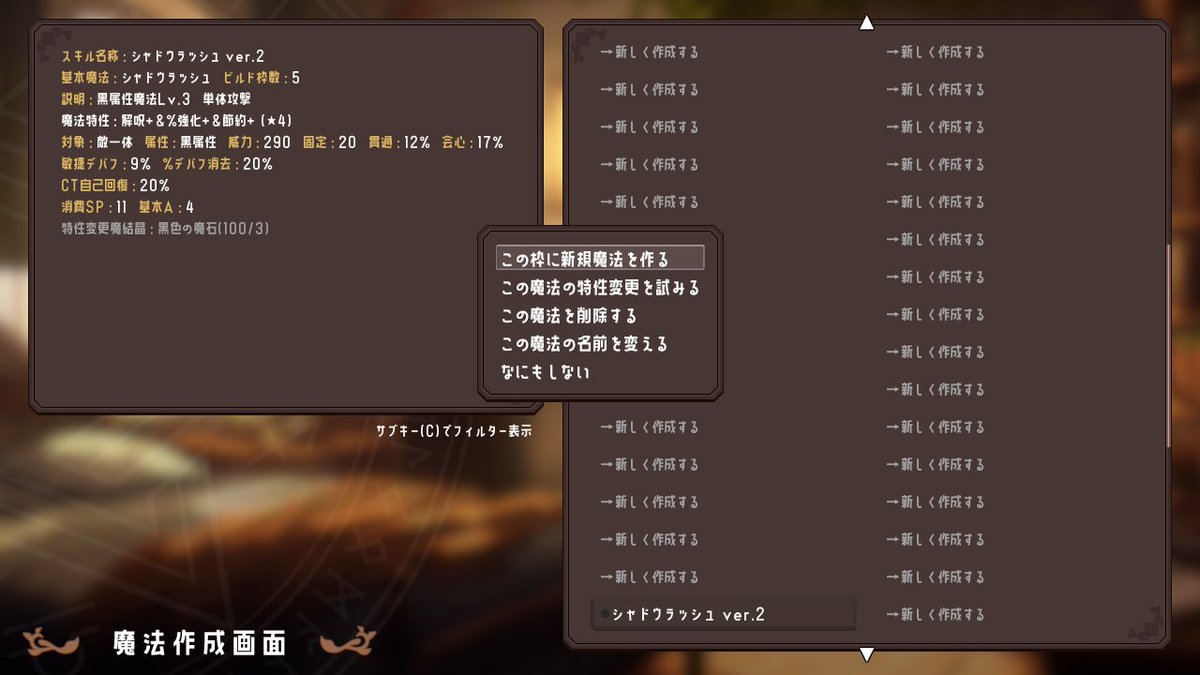
Task: Click the スキル名称 シャドウラッシュ ver.2 line
Action: pos(163,55)
